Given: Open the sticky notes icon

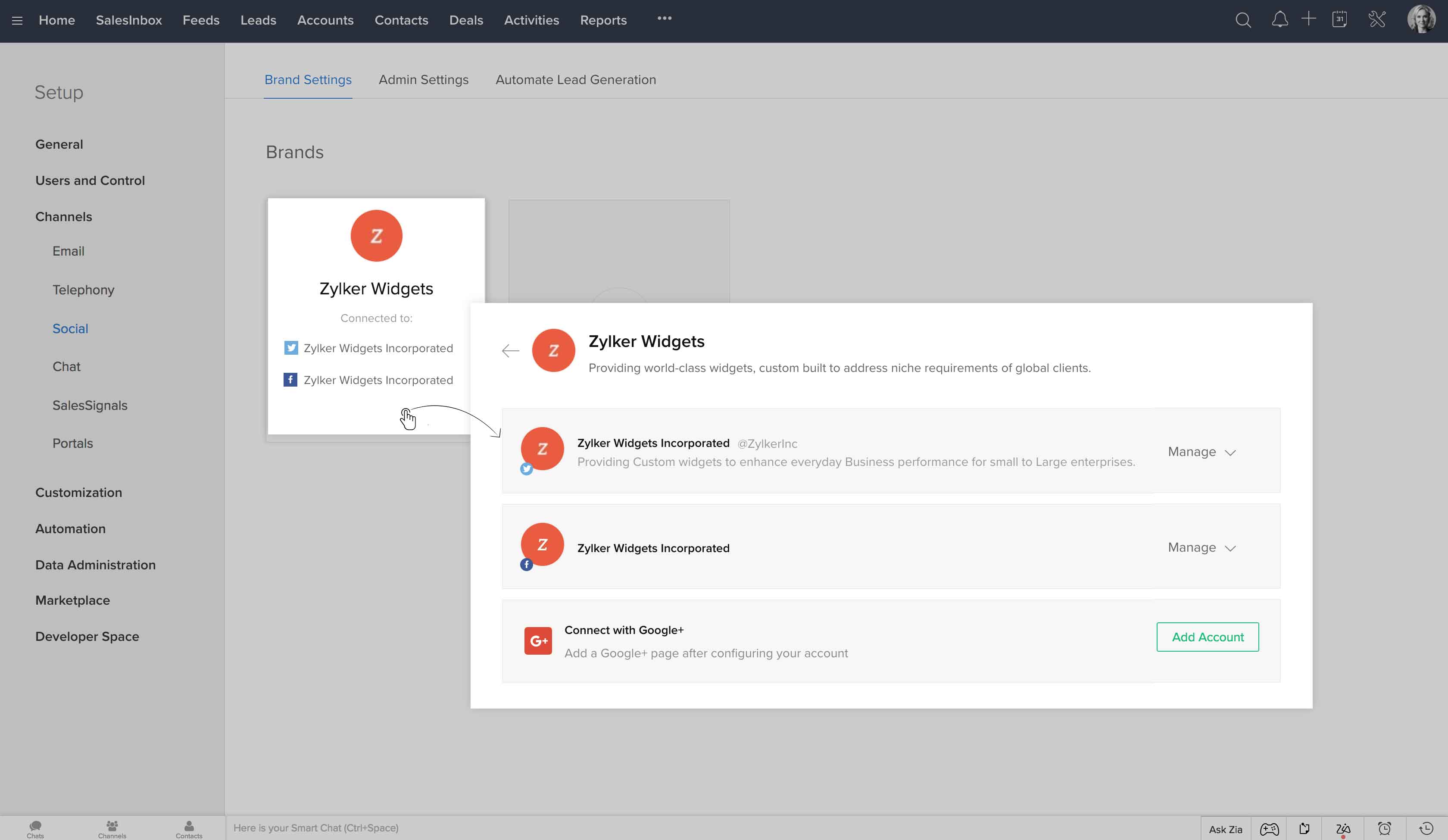Looking at the screenshot, I should [x=1304, y=828].
